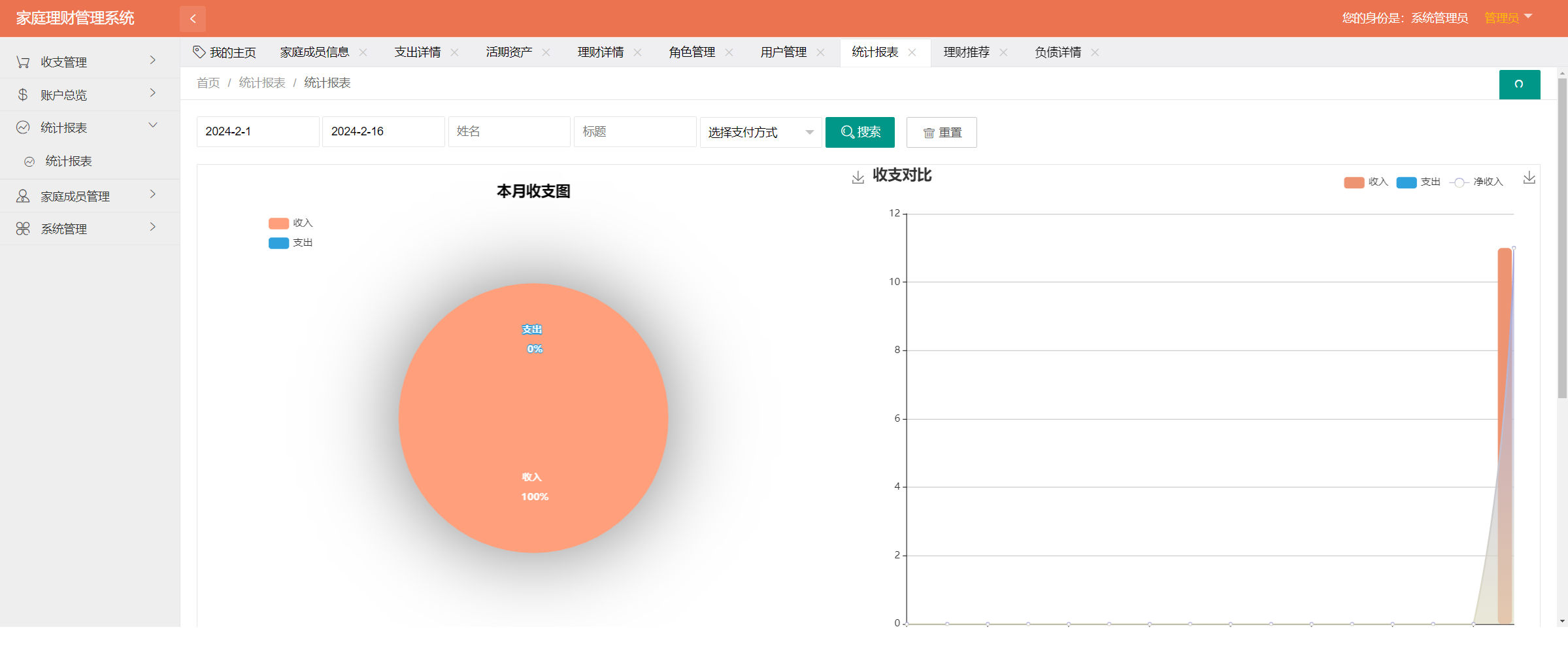The image size is (1568, 661).
Task: Toggle 支出 series in 收支对比 legend
Action: 1418,182
